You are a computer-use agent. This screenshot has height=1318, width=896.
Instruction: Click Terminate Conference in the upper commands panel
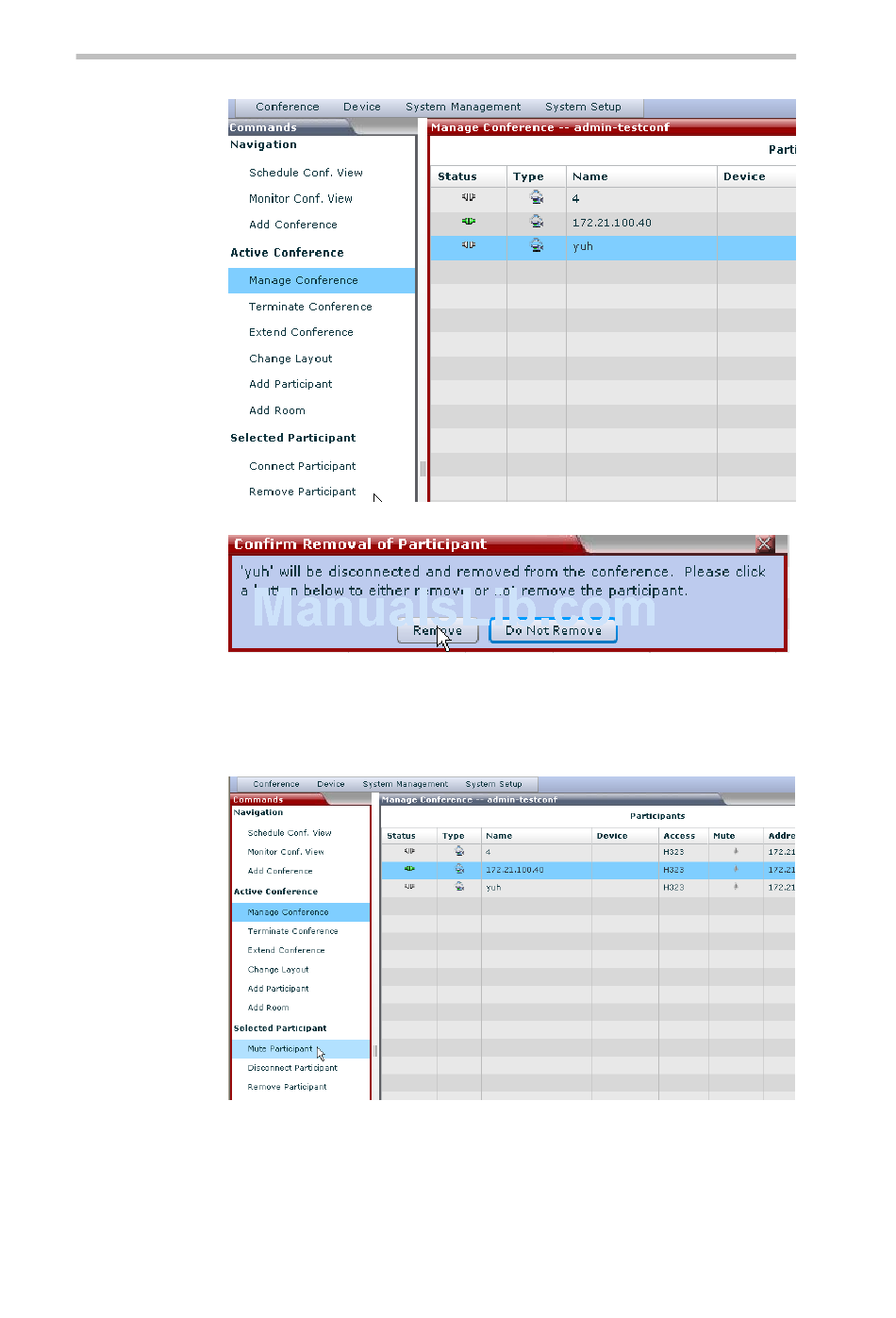point(310,307)
